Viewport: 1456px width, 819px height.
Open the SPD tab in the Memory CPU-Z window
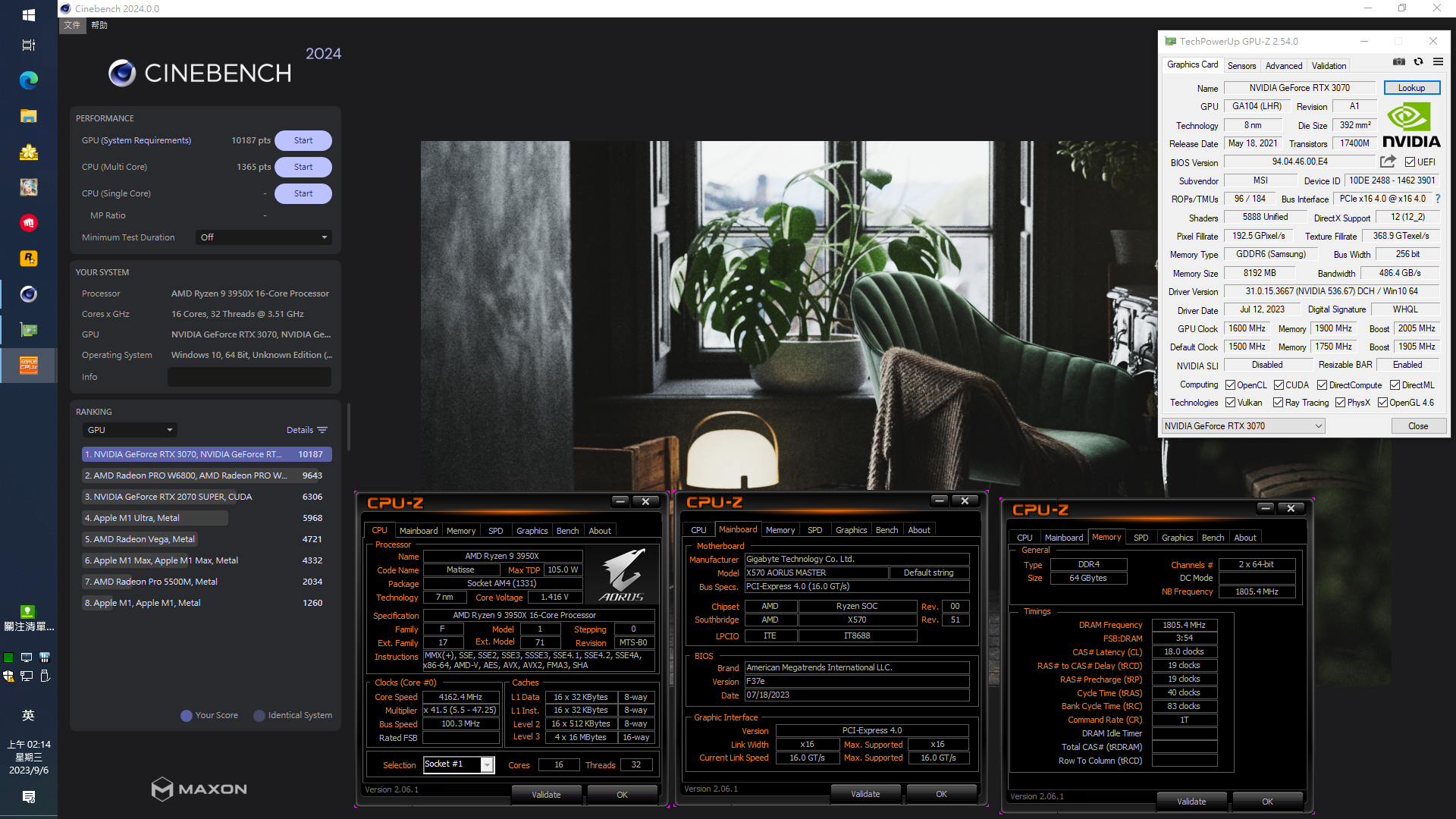coord(1141,538)
